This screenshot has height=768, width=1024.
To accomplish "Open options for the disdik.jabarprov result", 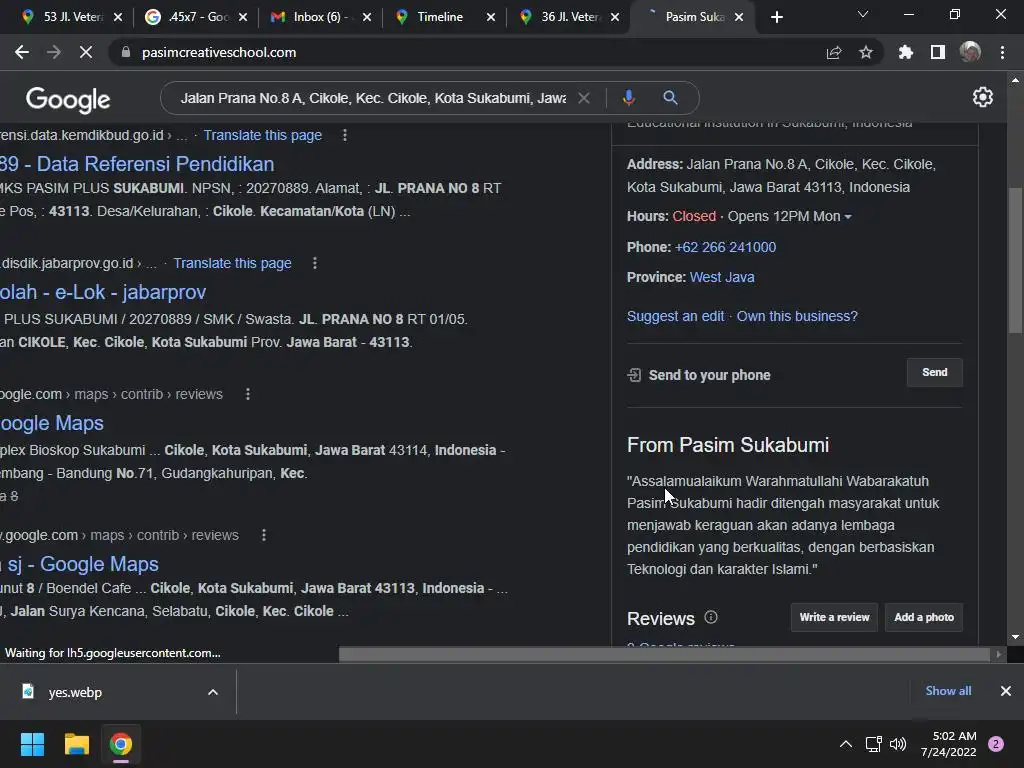I will (315, 263).
